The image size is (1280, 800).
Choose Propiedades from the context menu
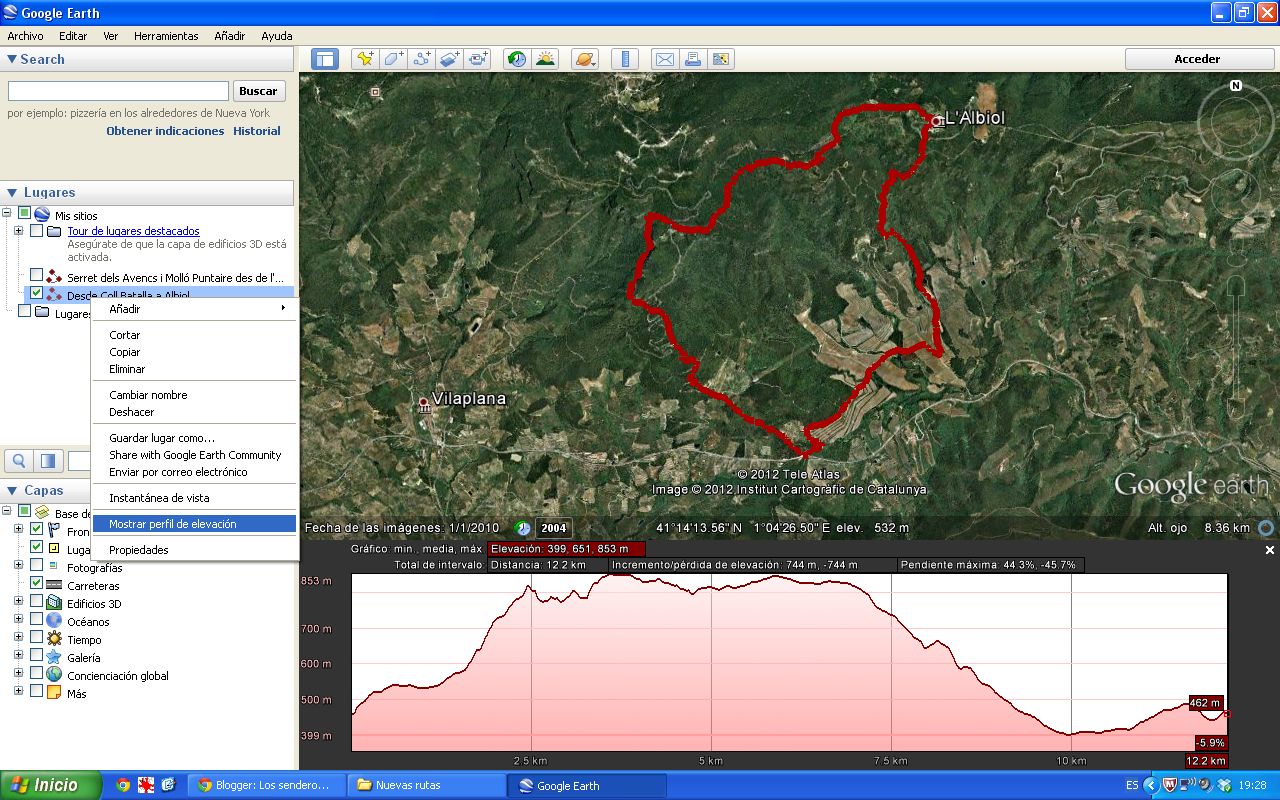click(194, 550)
